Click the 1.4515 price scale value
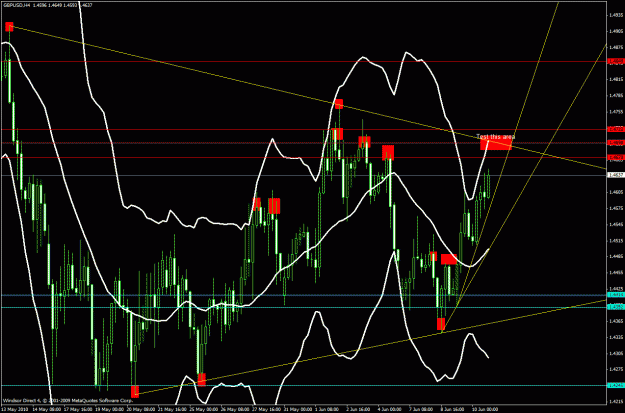The image size is (625, 413). tap(616, 240)
